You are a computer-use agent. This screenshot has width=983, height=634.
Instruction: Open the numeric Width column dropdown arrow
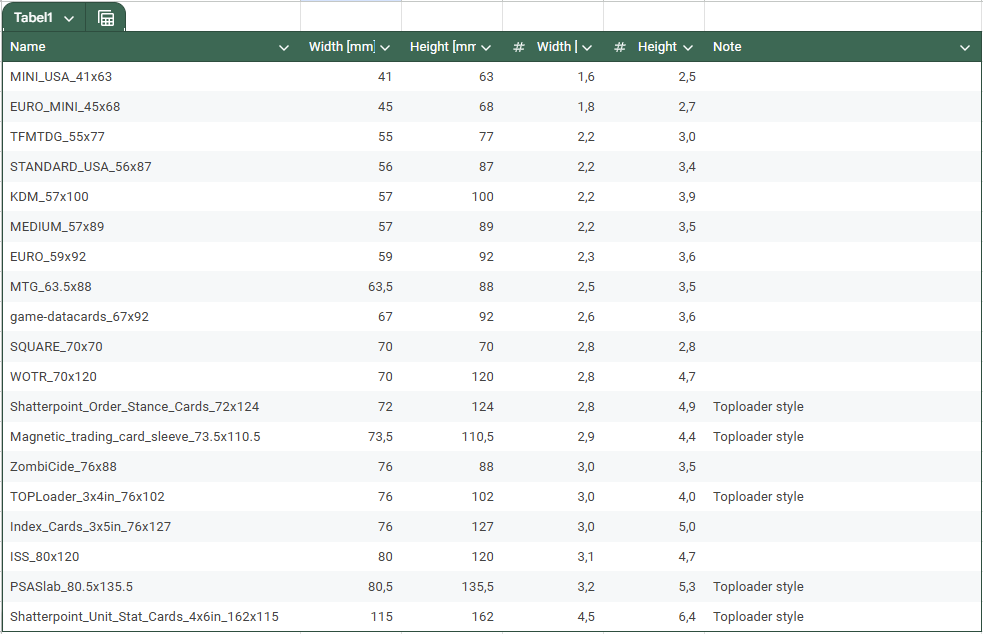click(x=587, y=48)
